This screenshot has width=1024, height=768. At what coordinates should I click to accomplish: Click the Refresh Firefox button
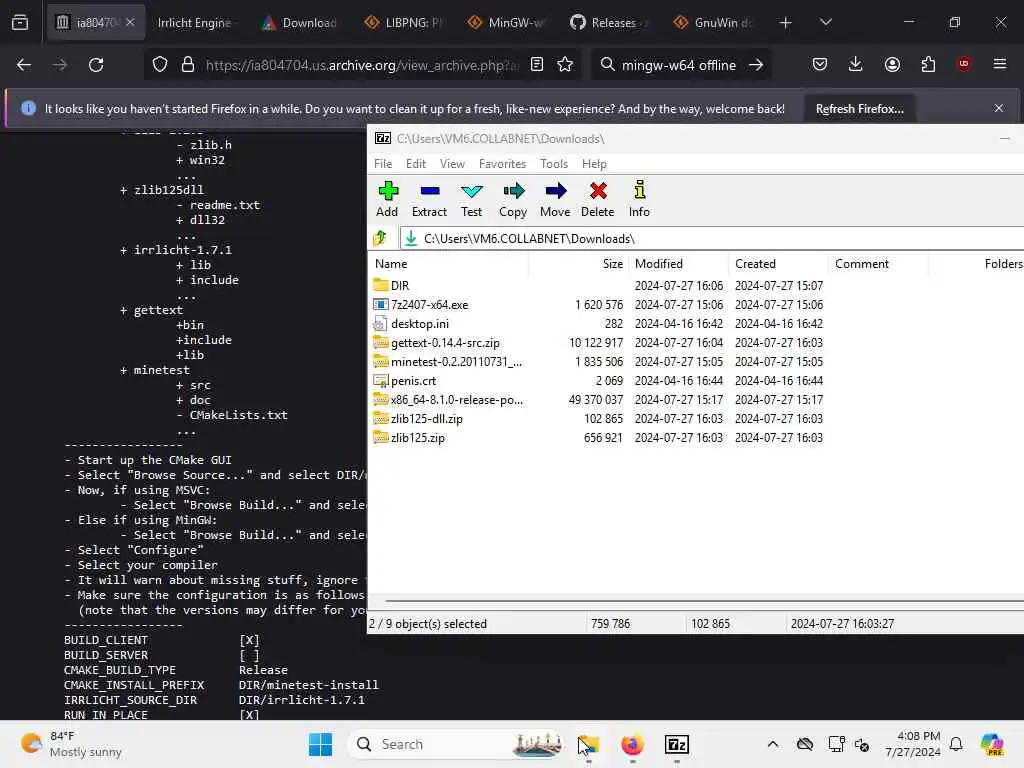click(x=859, y=109)
